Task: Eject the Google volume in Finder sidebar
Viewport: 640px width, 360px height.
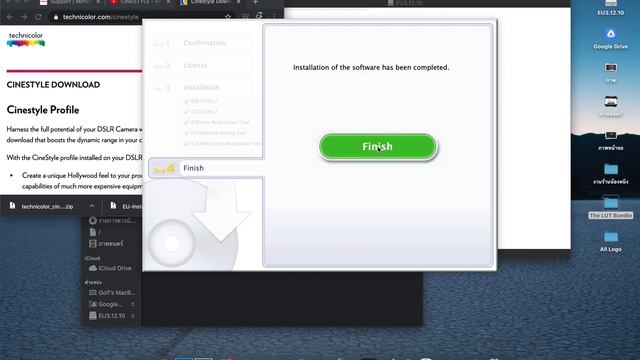Action: (133, 304)
